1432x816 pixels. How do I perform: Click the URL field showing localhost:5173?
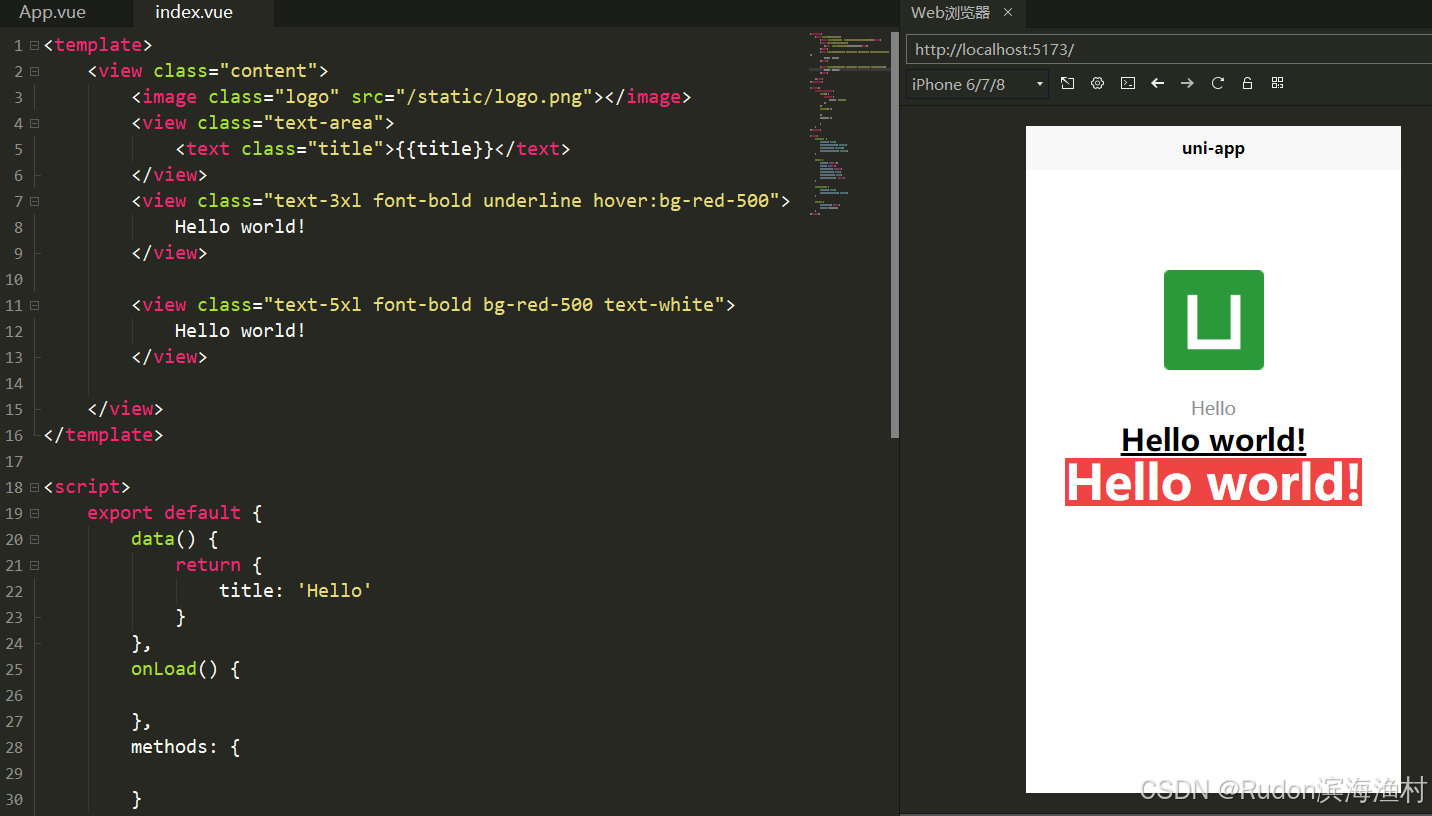(x=1169, y=49)
